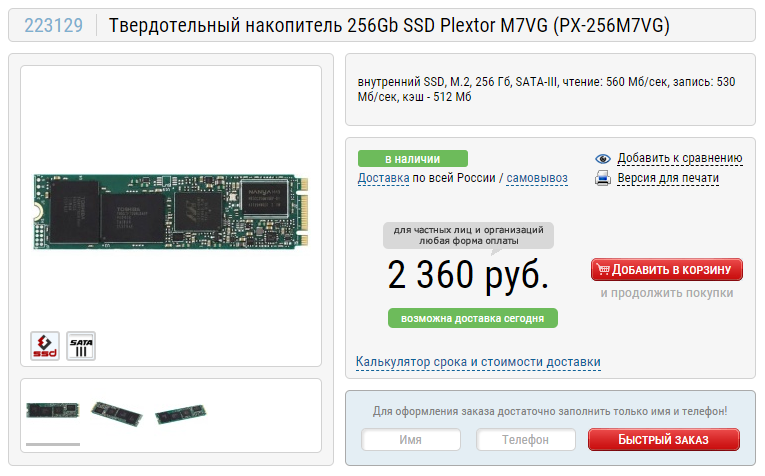Click the eye icon beside compare link
The height and width of the screenshot is (476, 765).
603,159
